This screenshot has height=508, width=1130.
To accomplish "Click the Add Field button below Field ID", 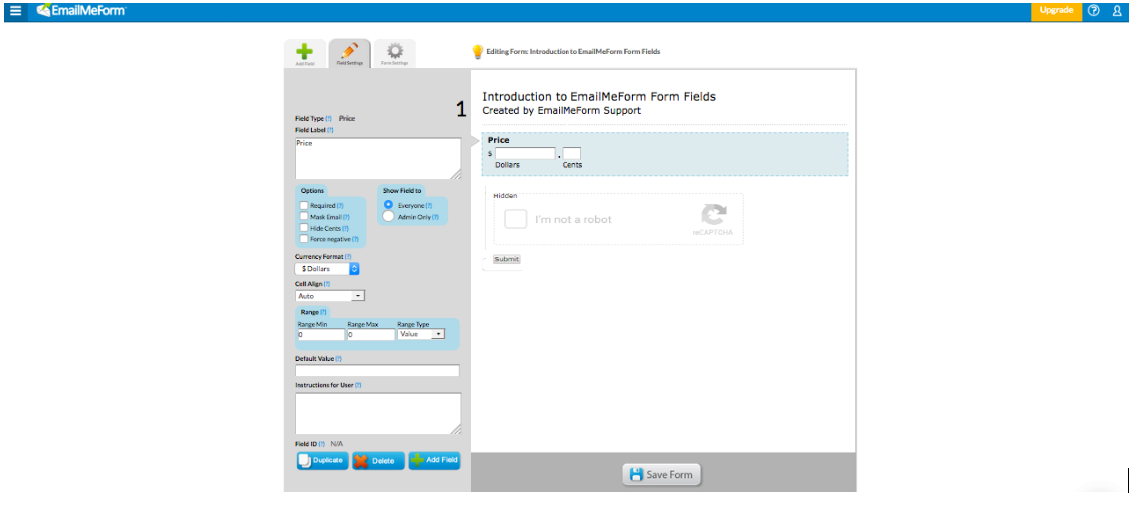I will click(435, 460).
